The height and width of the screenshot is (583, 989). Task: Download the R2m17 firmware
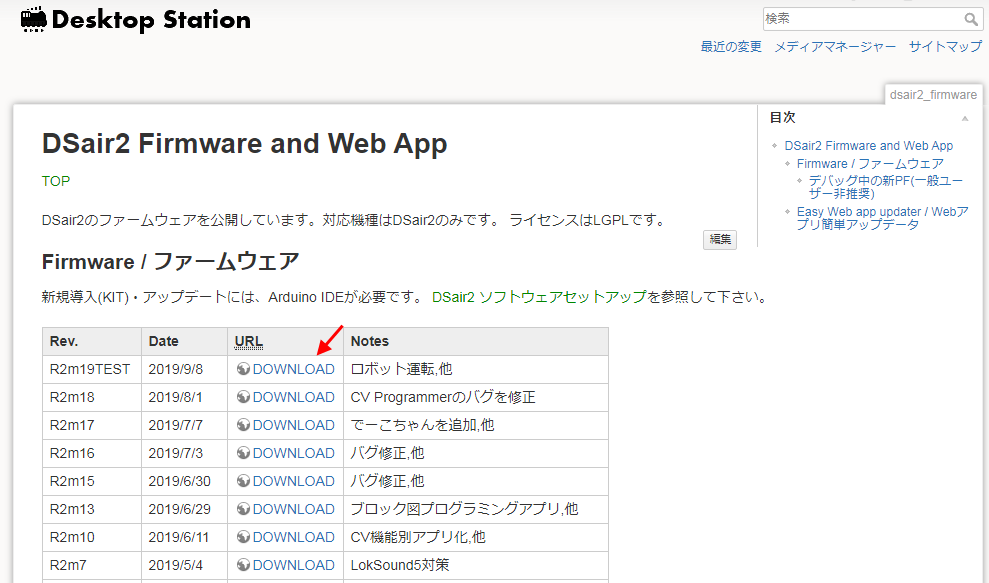(x=293, y=425)
